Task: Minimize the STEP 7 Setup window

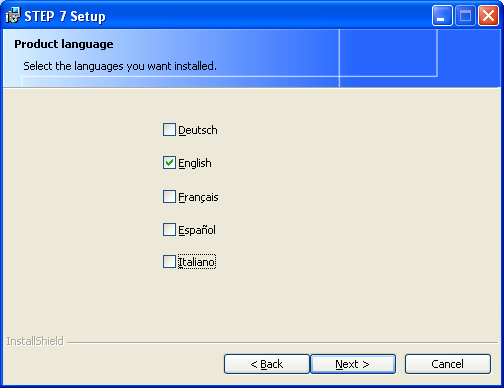Action: click(x=442, y=16)
